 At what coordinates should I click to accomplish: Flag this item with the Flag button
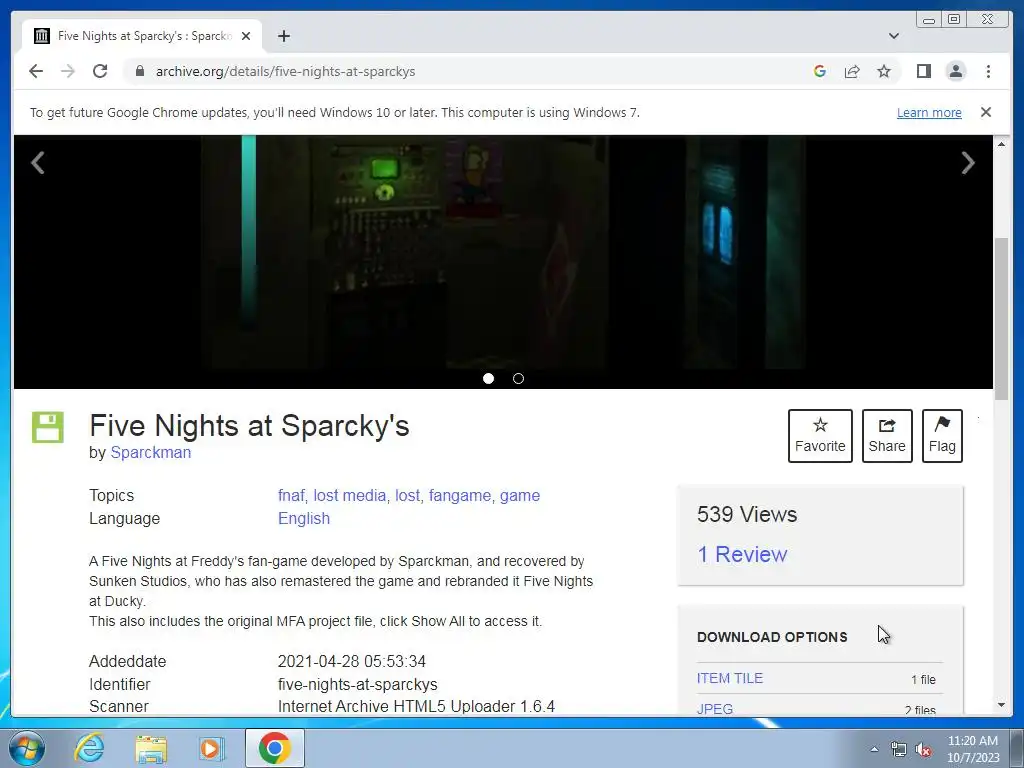pyautogui.click(x=942, y=436)
